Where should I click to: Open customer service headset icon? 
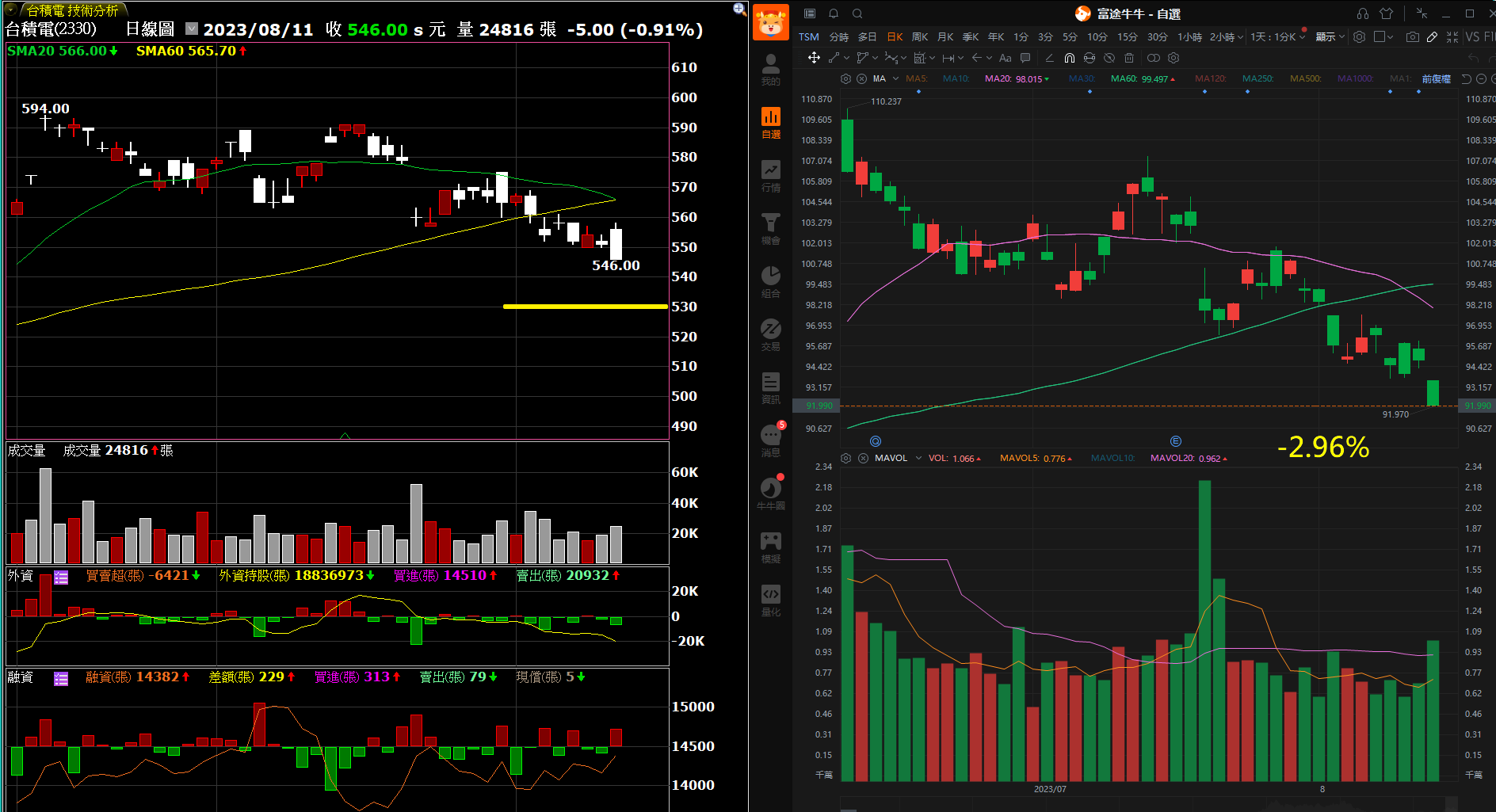(1363, 13)
